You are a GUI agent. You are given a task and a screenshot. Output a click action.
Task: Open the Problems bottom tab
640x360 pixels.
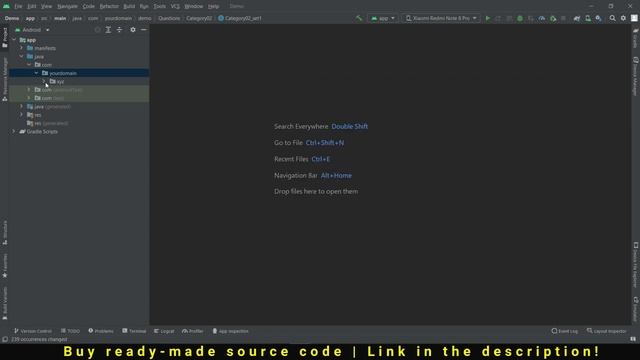(101, 331)
